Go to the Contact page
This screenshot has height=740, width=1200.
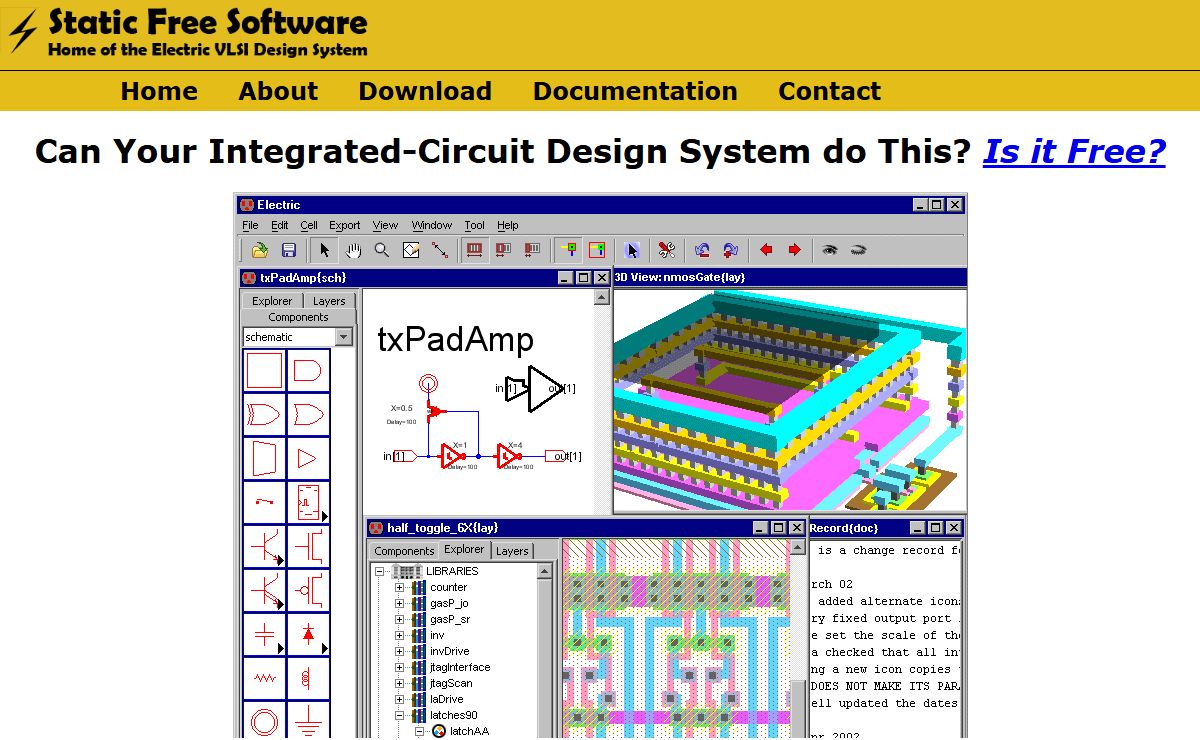click(829, 91)
